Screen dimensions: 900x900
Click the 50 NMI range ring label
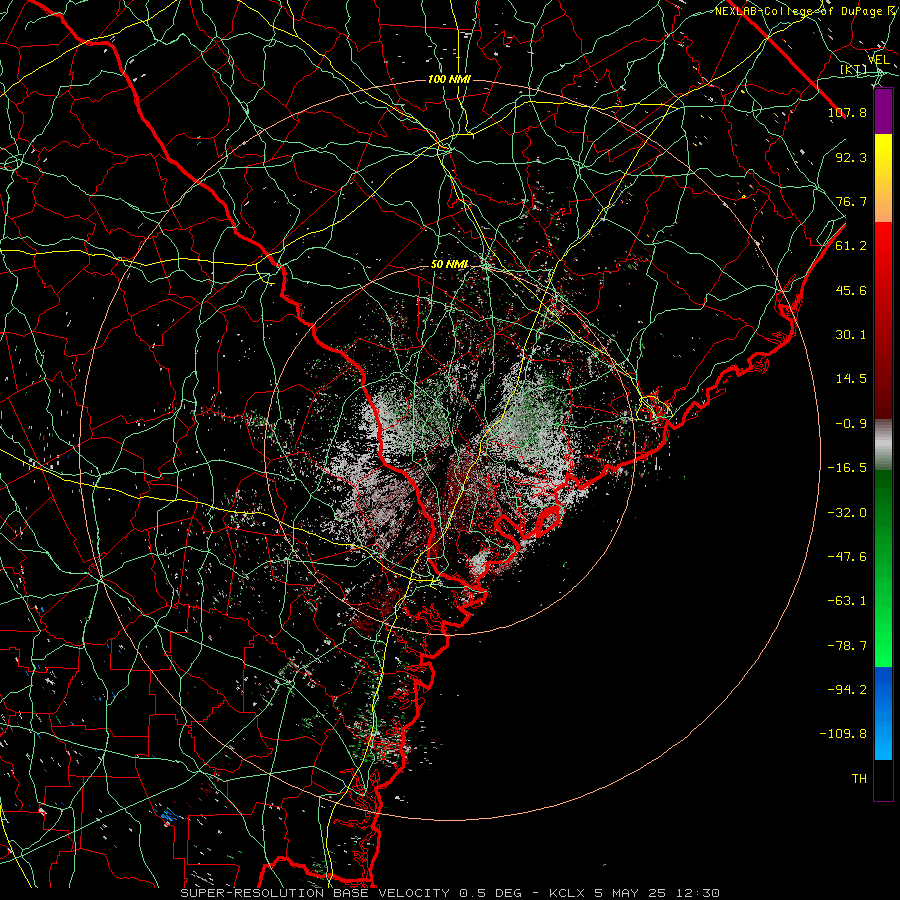(449, 265)
